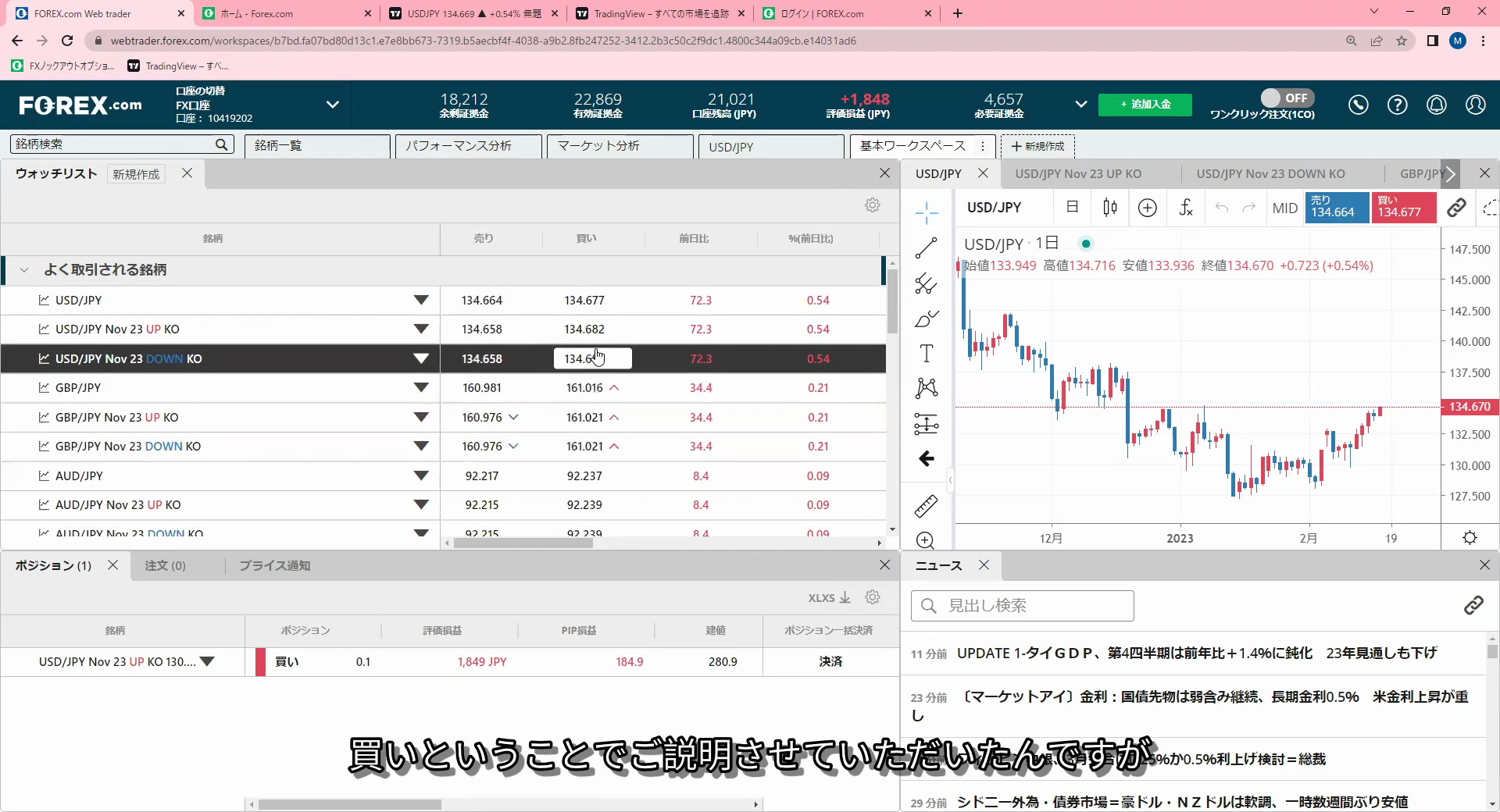
Task: Collapse the よく取引される銘柄 group
Action: coord(24,270)
